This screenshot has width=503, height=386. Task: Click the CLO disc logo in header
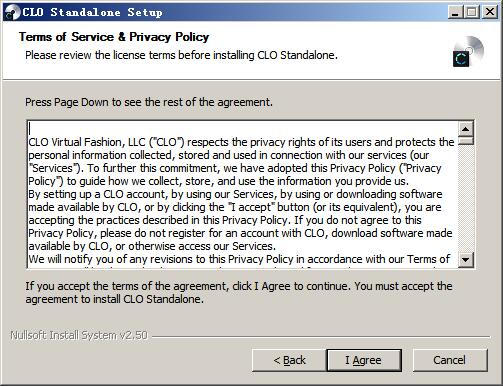click(x=468, y=51)
